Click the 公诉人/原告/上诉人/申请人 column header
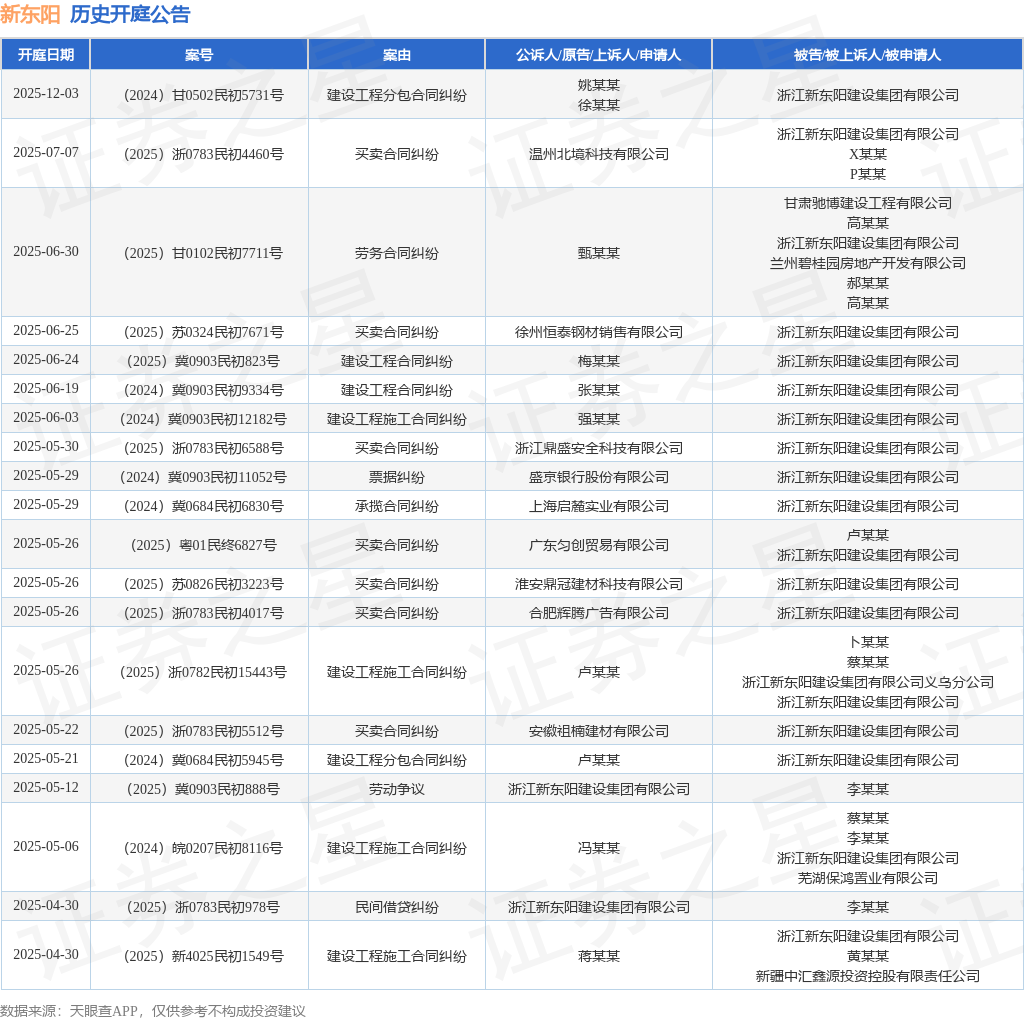 [598, 55]
